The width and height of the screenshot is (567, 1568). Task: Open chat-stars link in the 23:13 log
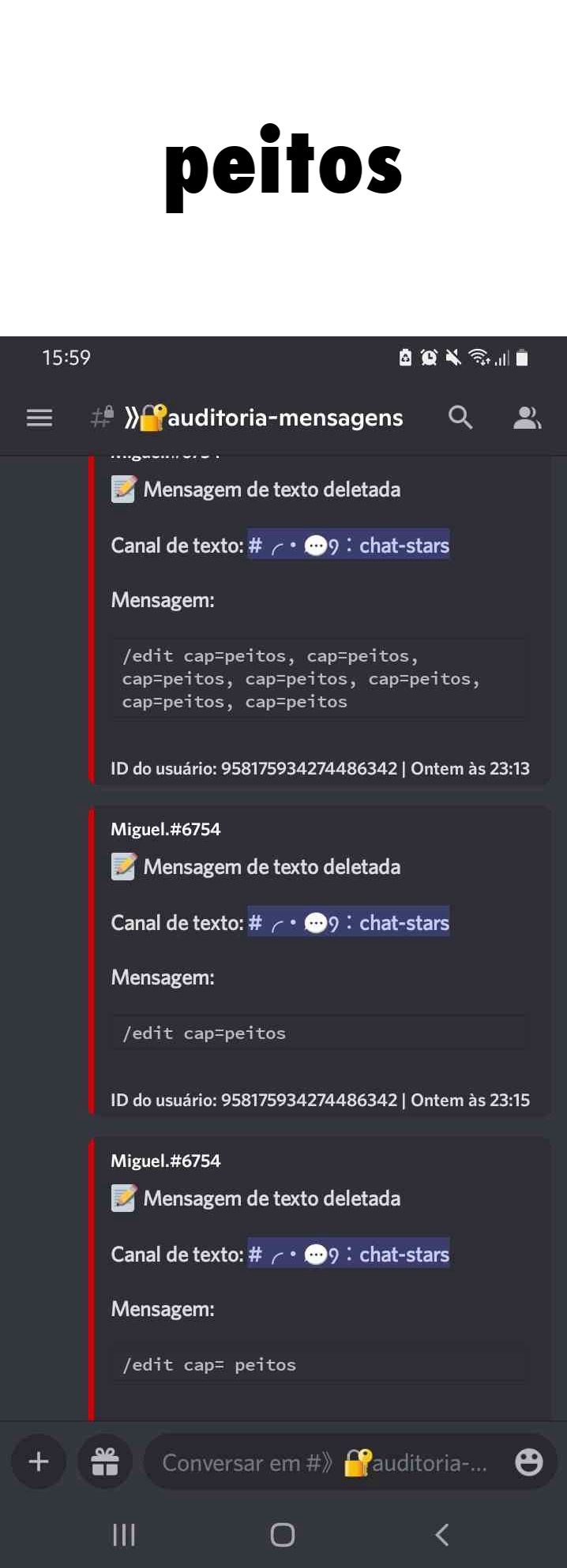point(348,545)
